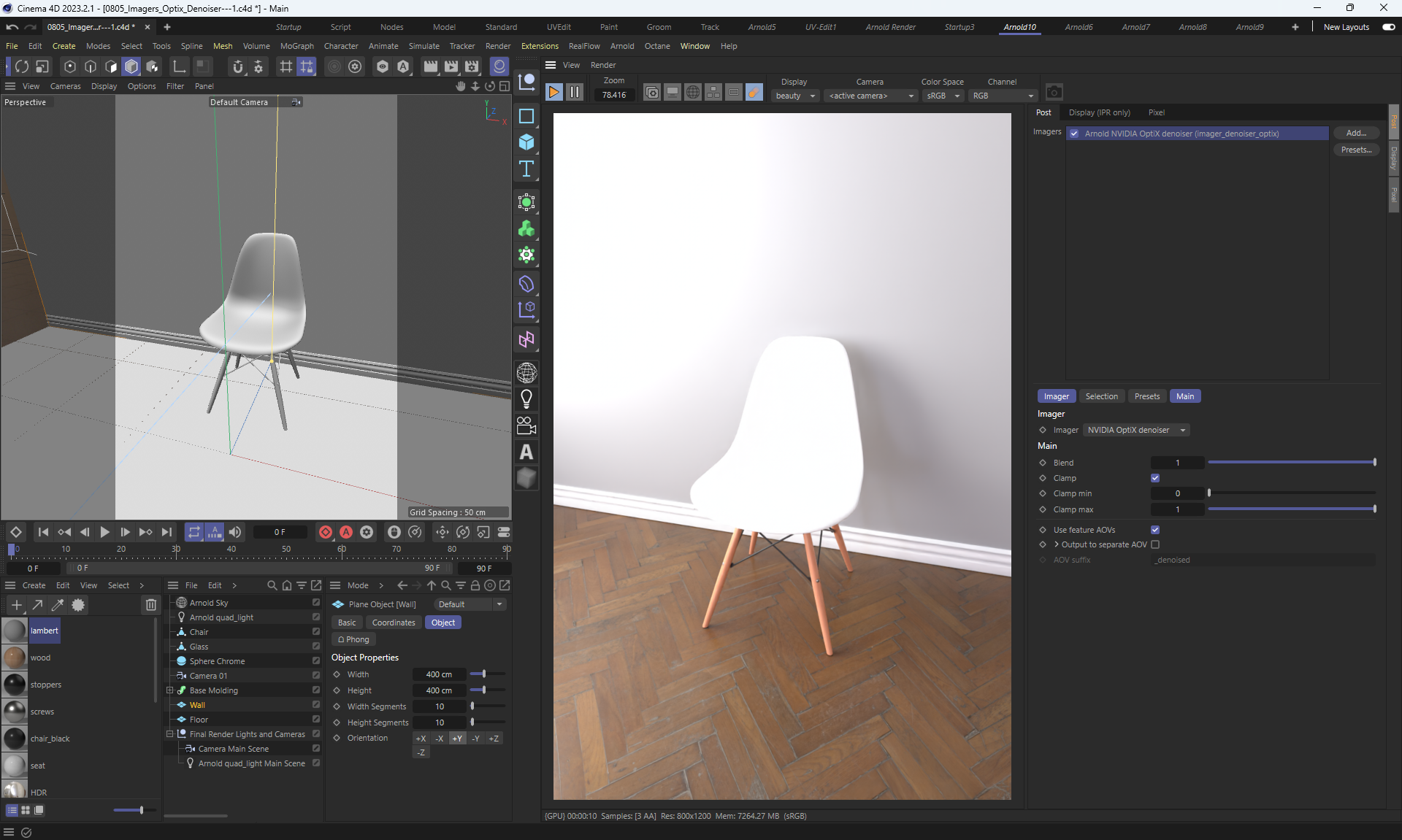Pause the IPR render

(x=575, y=92)
